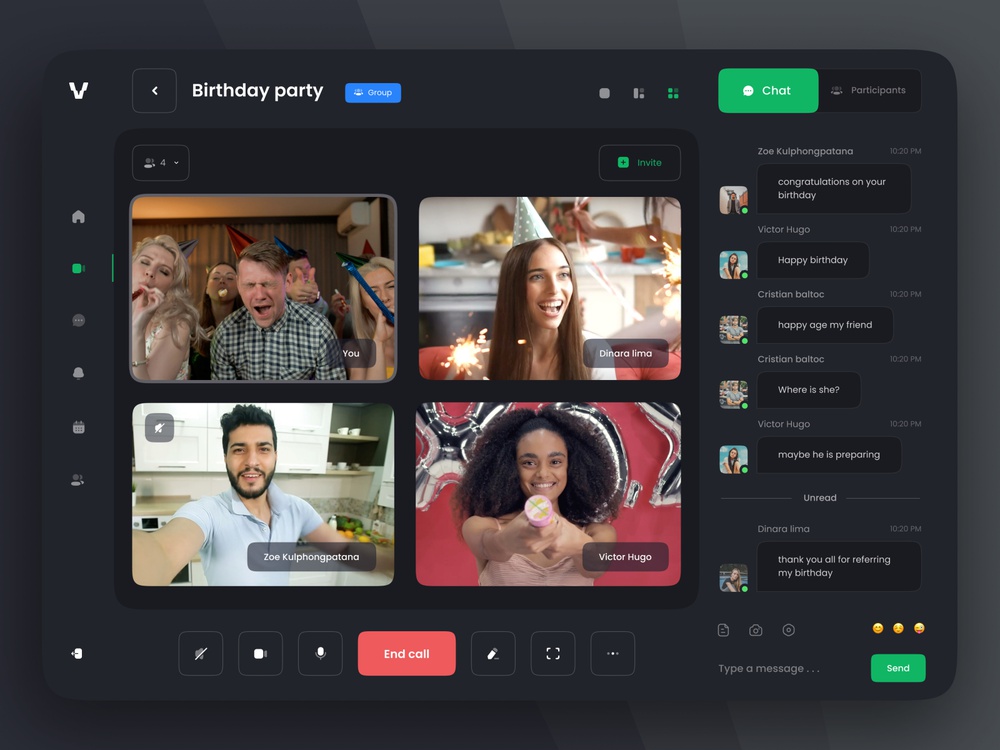This screenshot has width=1000, height=750.
Task: Click avatar beside 'congratulations on your birthday'
Action: [733, 200]
